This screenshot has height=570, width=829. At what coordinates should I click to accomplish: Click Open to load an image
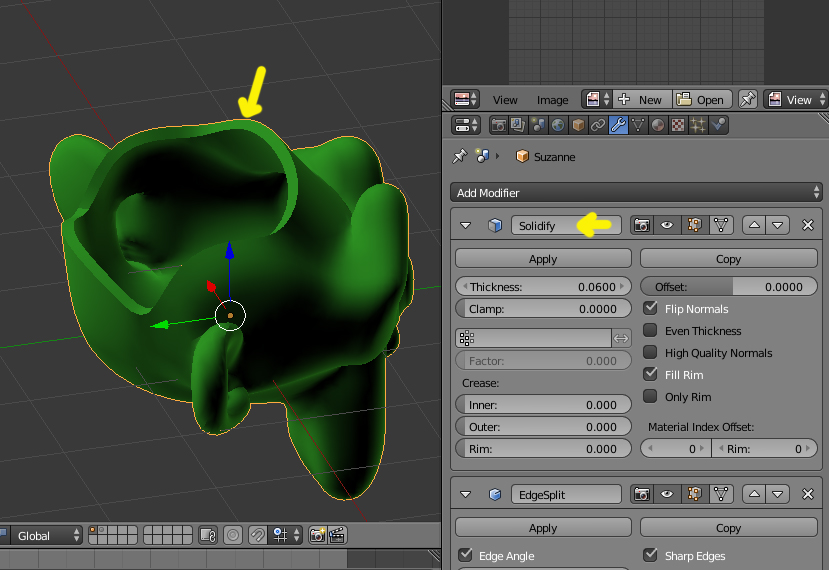[x=702, y=99]
